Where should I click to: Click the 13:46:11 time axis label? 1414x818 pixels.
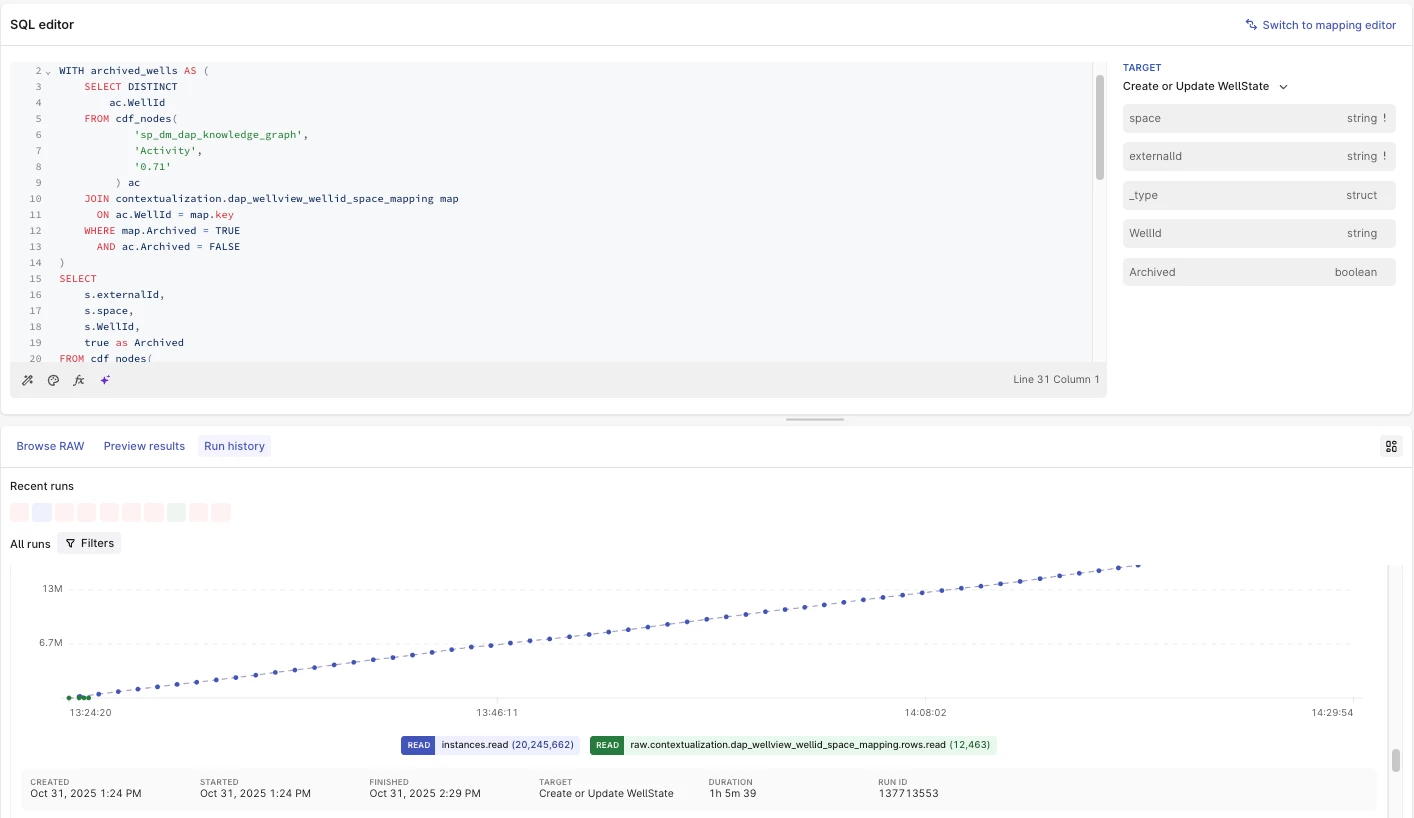tap(497, 713)
